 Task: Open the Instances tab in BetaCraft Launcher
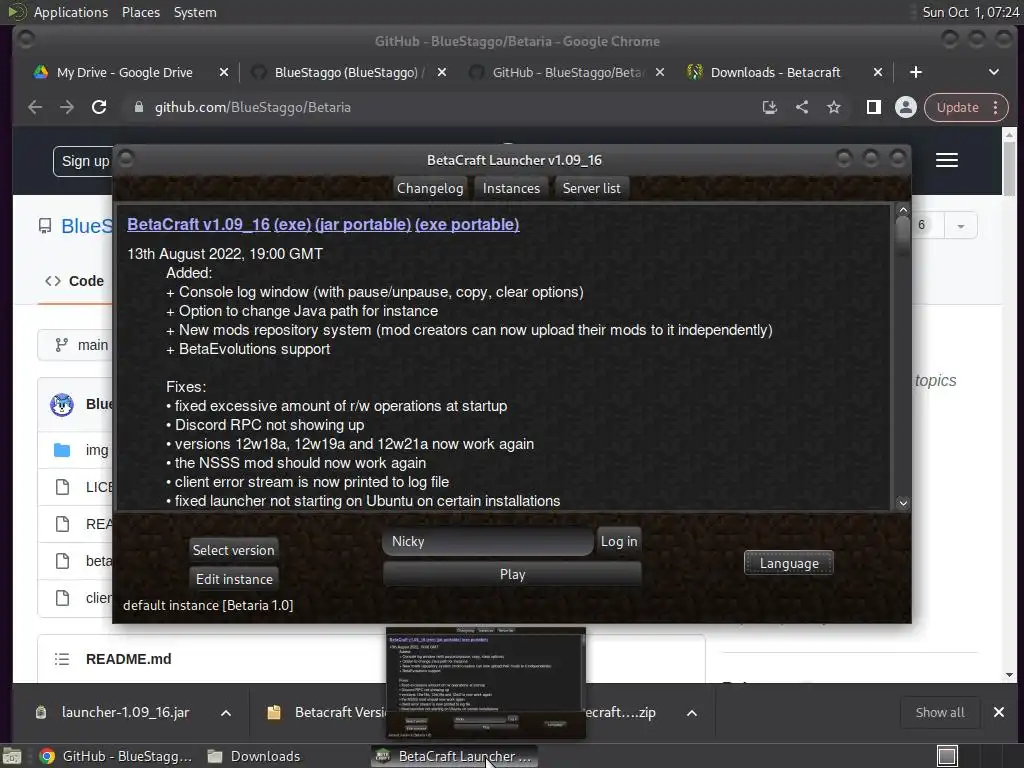(x=511, y=188)
